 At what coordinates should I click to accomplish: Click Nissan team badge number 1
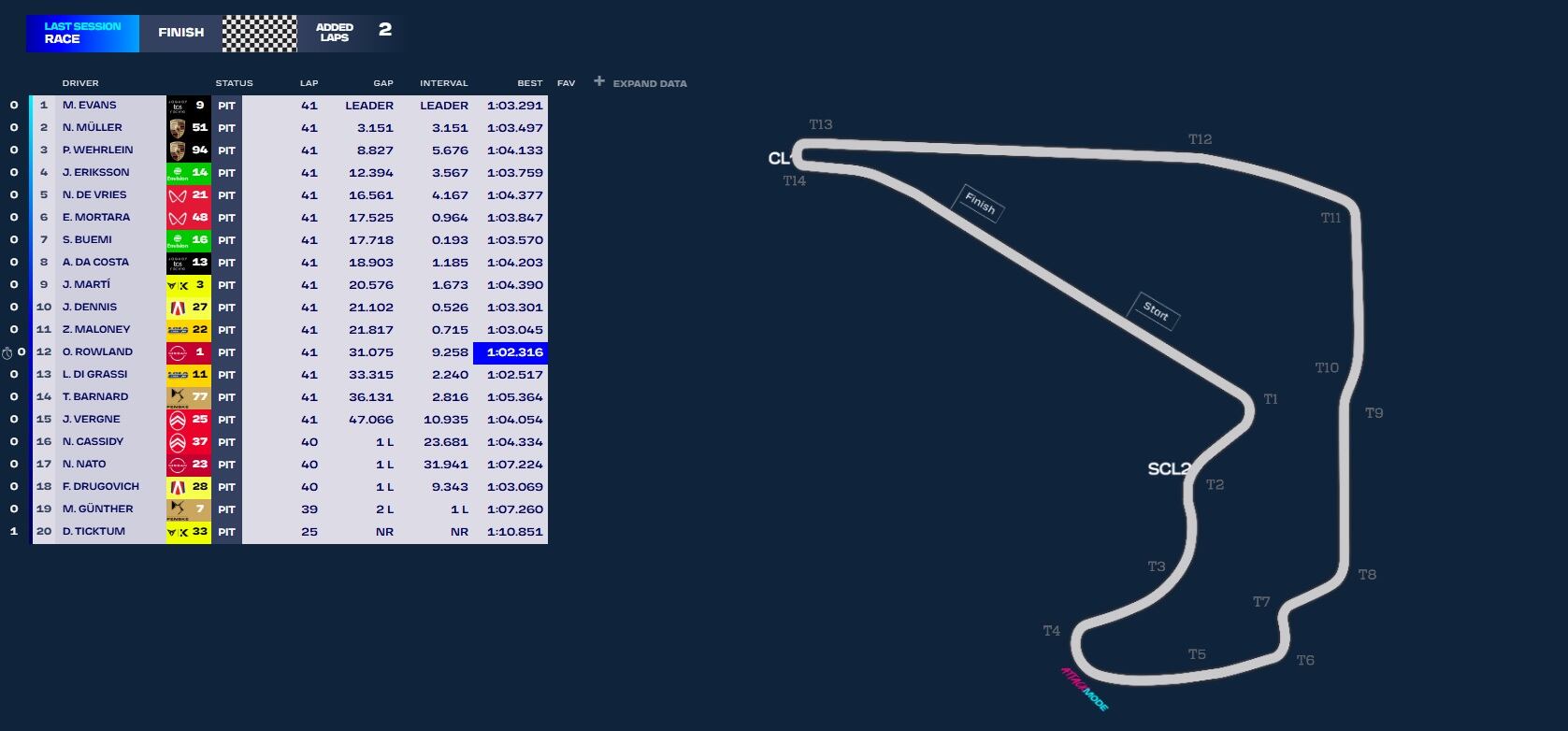click(188, 352)
